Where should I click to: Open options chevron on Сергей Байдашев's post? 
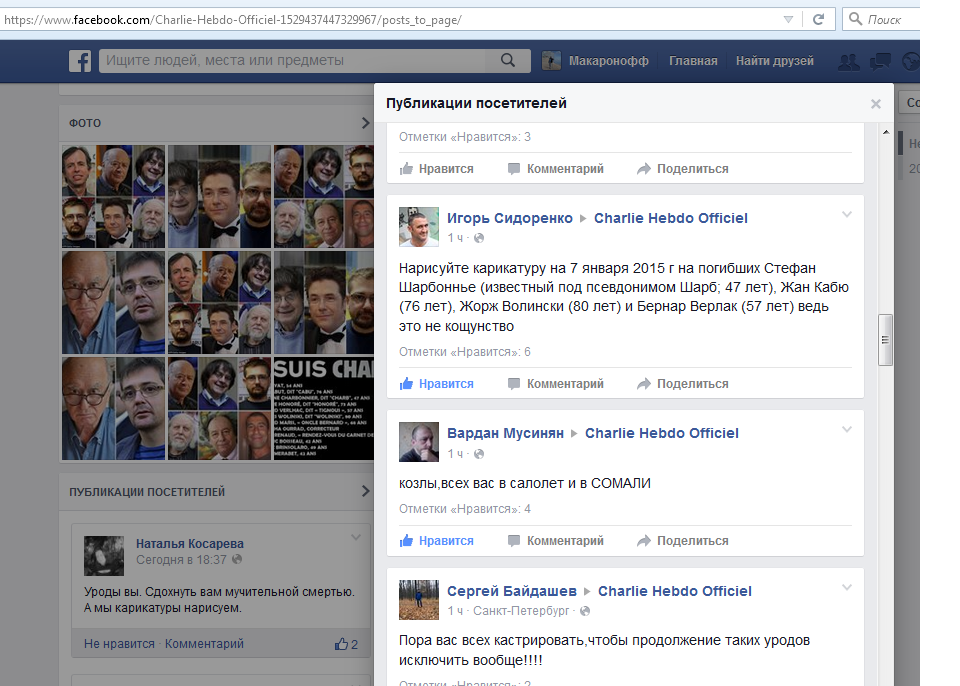pos(847,587)
